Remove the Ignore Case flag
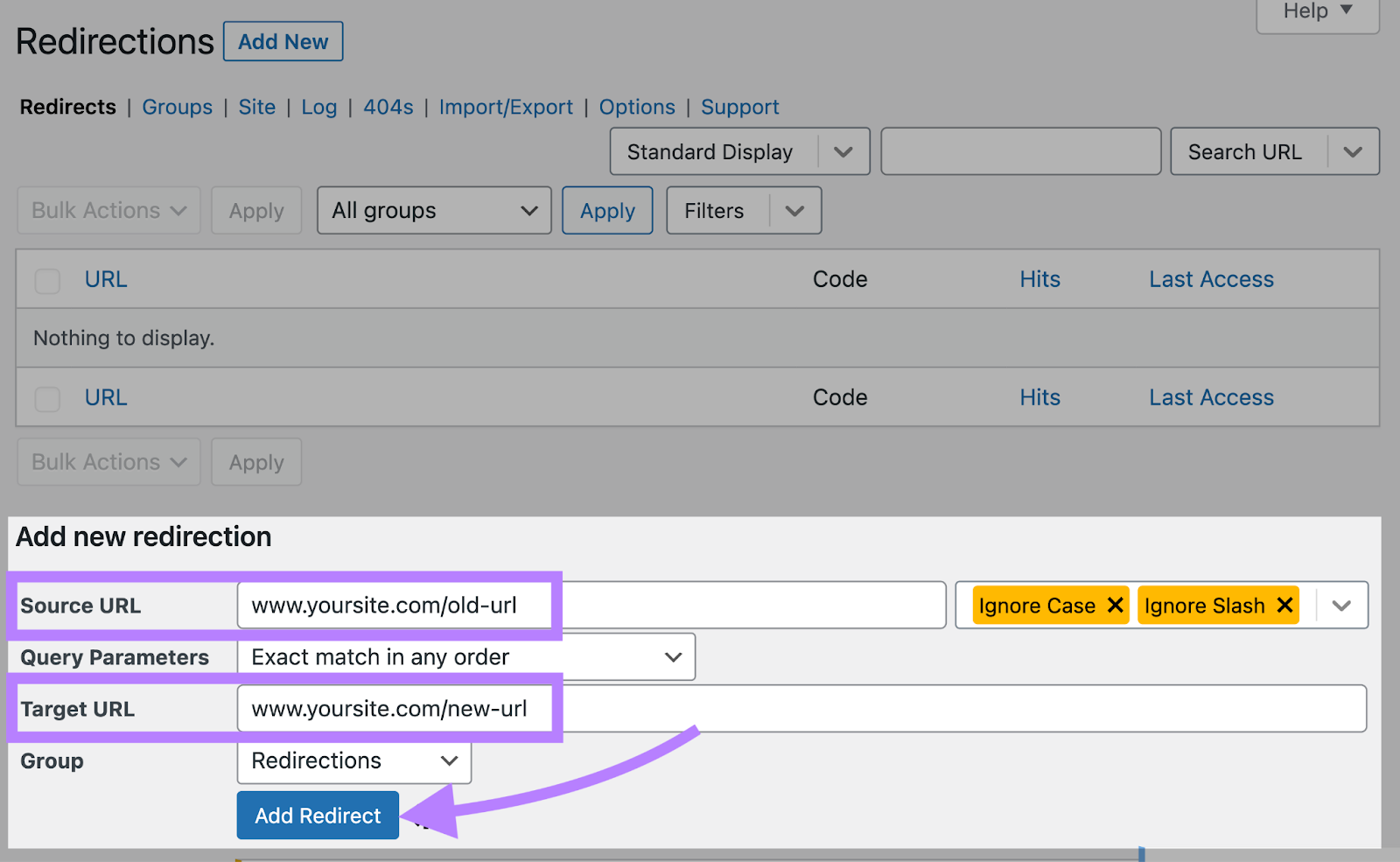The width and height of the screenshot is (1400, 862). 1115,605
